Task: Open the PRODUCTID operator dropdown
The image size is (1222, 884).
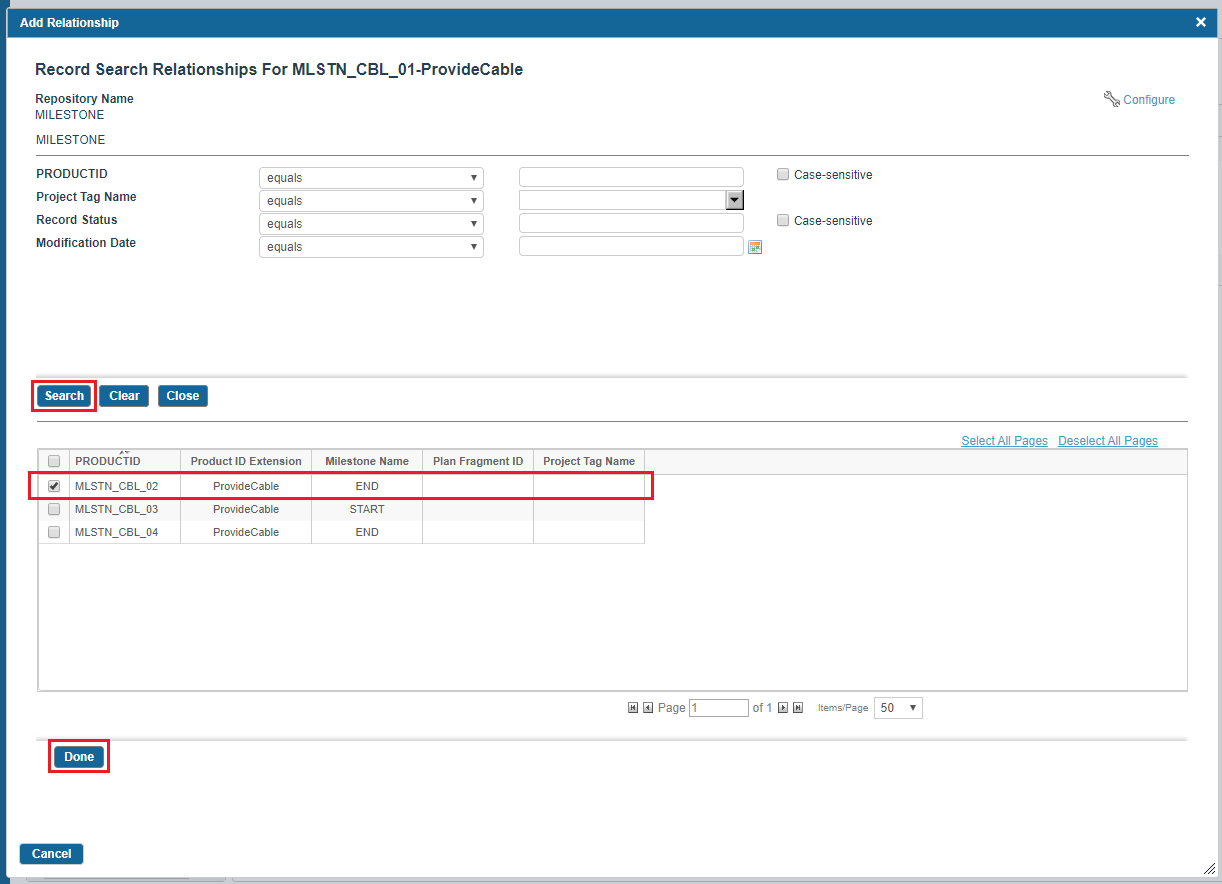Action: pyautogui.click(x=371, y=178)
